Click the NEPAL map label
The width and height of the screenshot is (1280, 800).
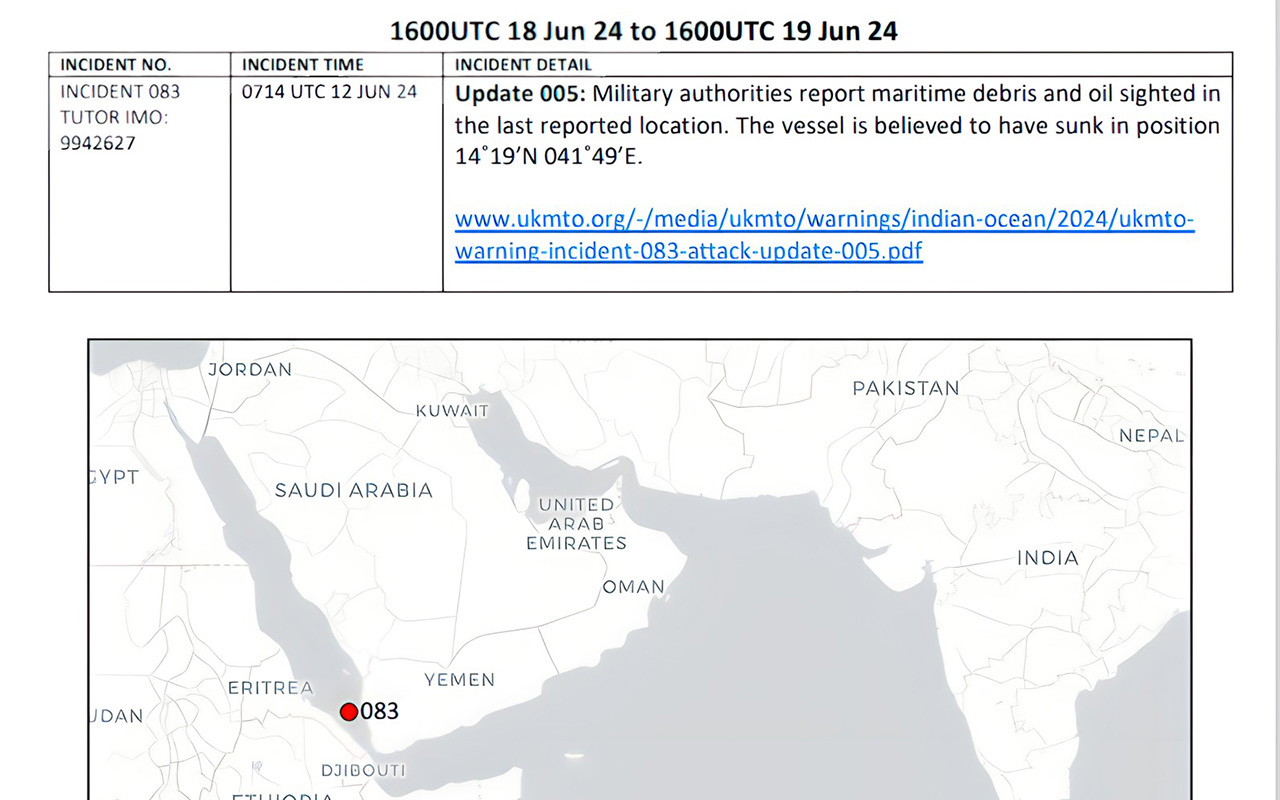(1151, 436)
